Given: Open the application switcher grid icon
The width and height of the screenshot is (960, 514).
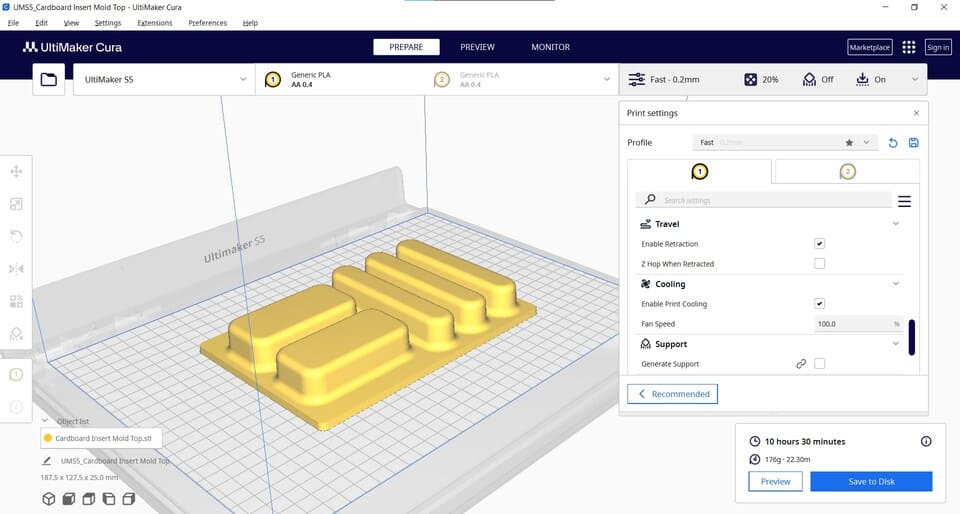Looking at the screenshot, I should point(909,47).
